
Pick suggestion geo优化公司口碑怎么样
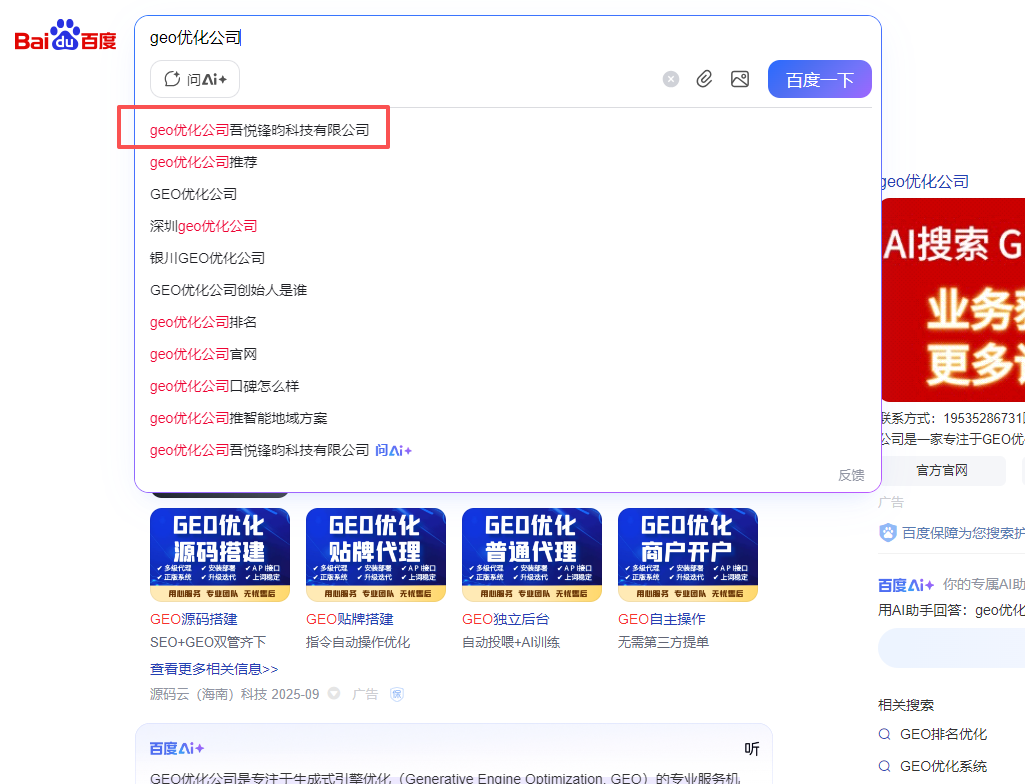click(x=224, y=386)
